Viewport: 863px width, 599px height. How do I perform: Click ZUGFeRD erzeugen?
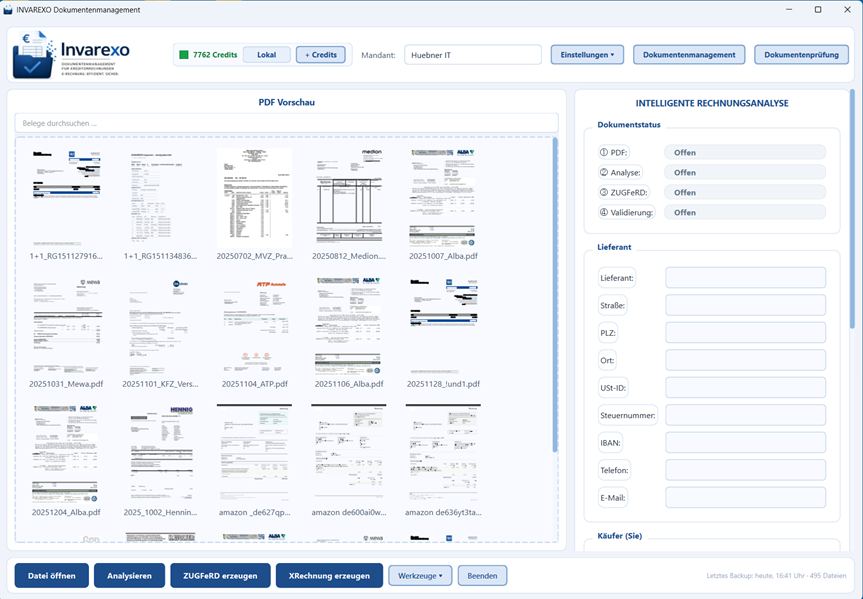pos(220,575)
